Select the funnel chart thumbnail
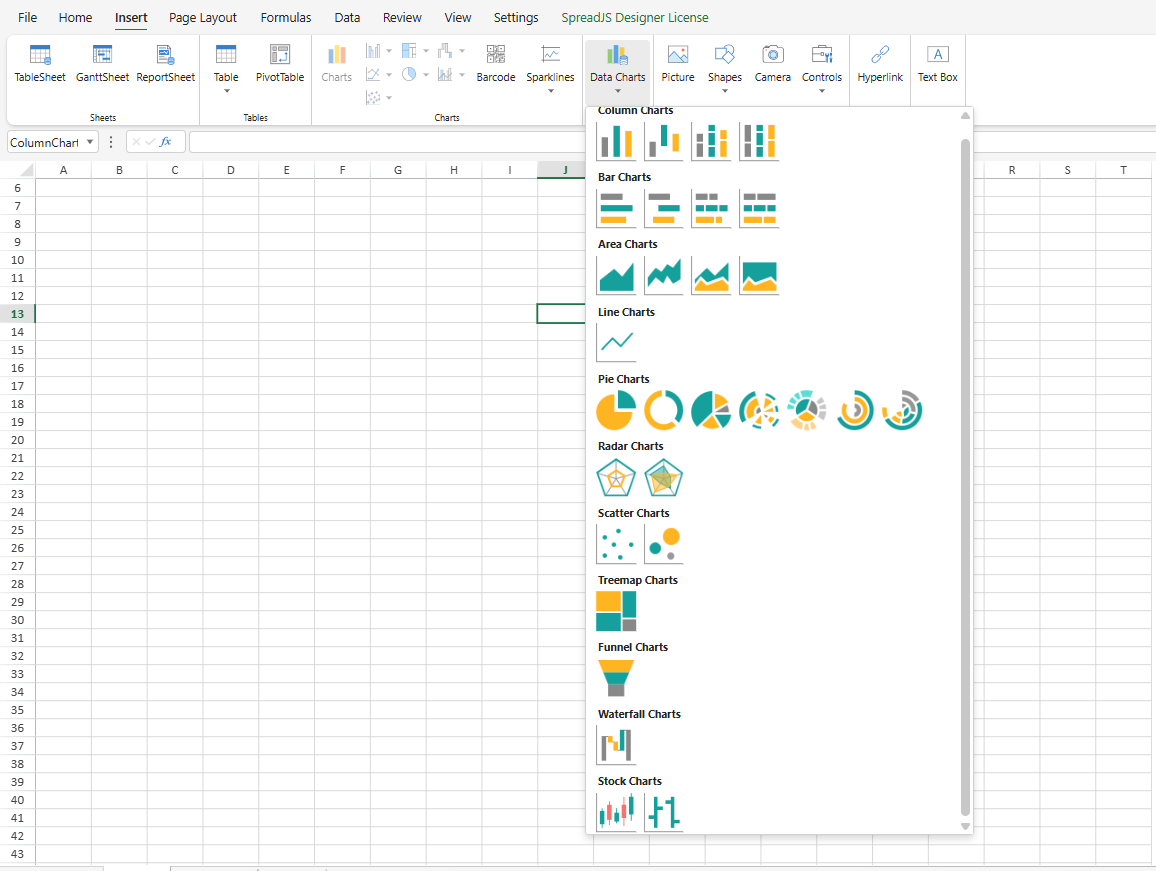1156x871 pixels. [x=616, y=678]
